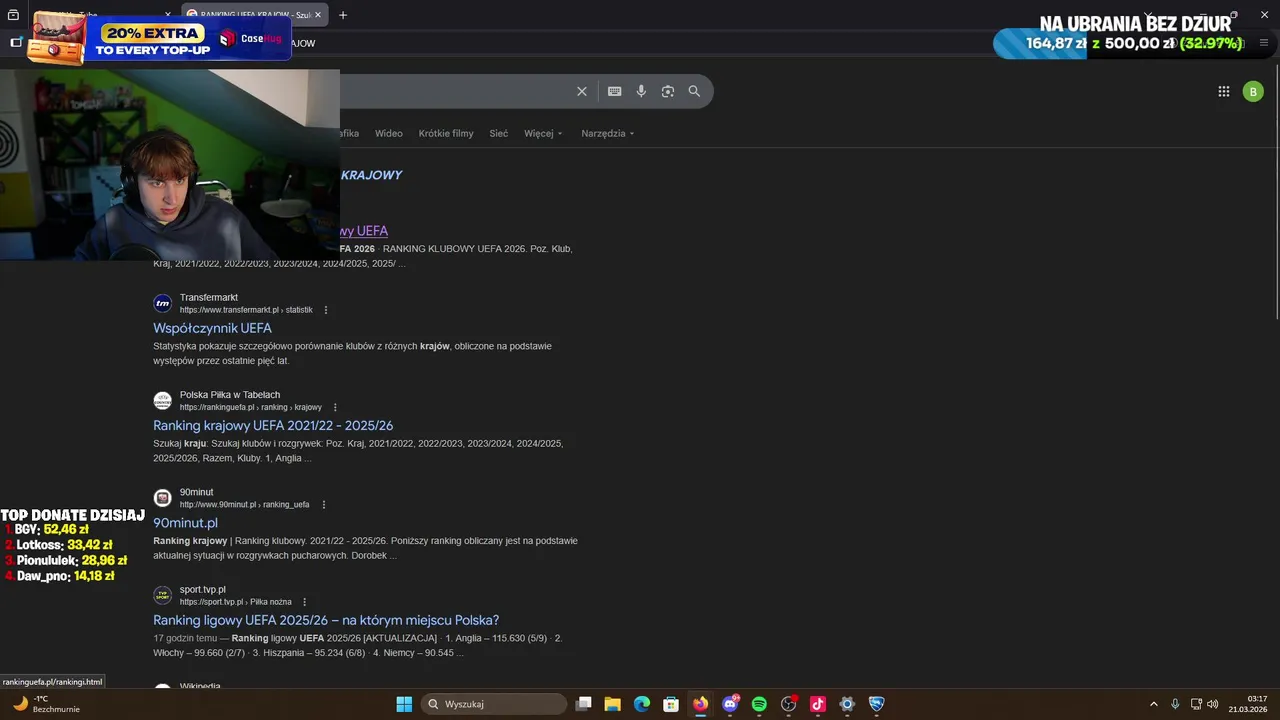The image size is (1280, 720).
Task: Open Discord from the taskbar
Action: pos(730,704)
